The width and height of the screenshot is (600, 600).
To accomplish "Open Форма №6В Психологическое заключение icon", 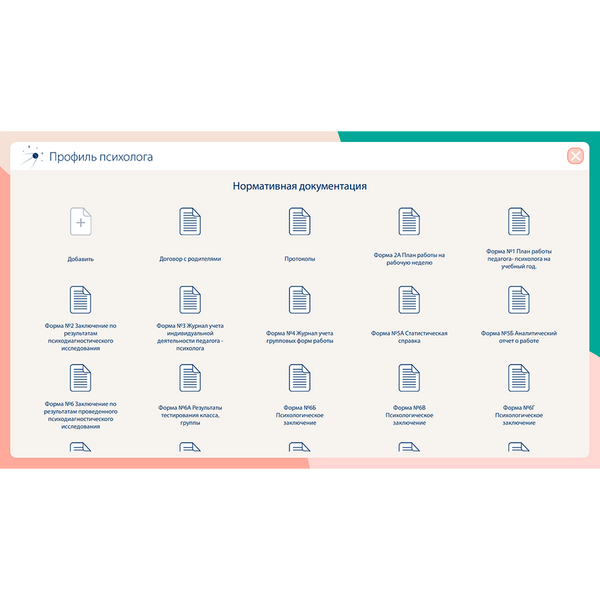I will [x=409, y=378].
